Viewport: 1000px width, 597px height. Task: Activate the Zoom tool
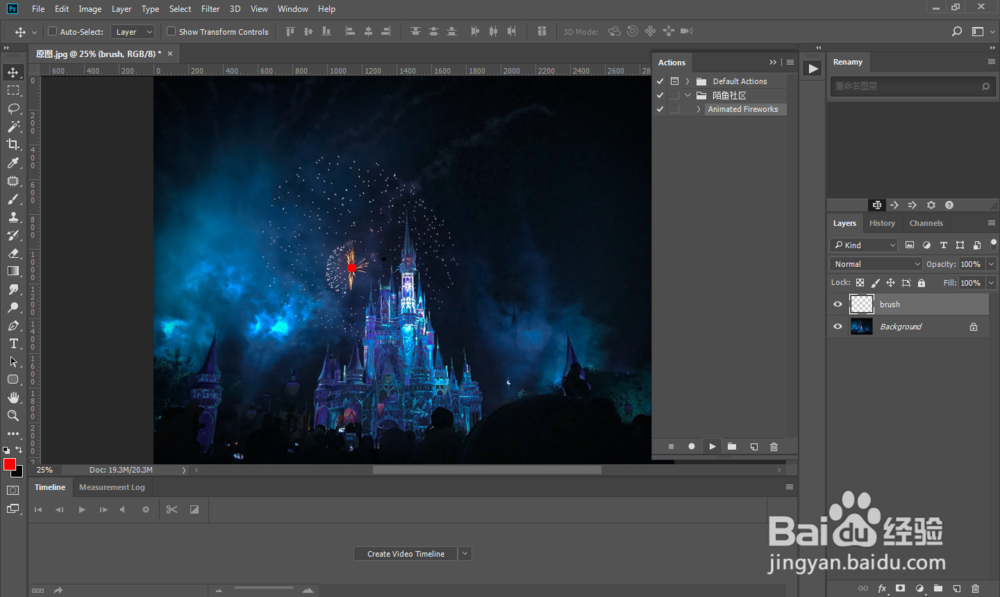click(x=13, y=415)
